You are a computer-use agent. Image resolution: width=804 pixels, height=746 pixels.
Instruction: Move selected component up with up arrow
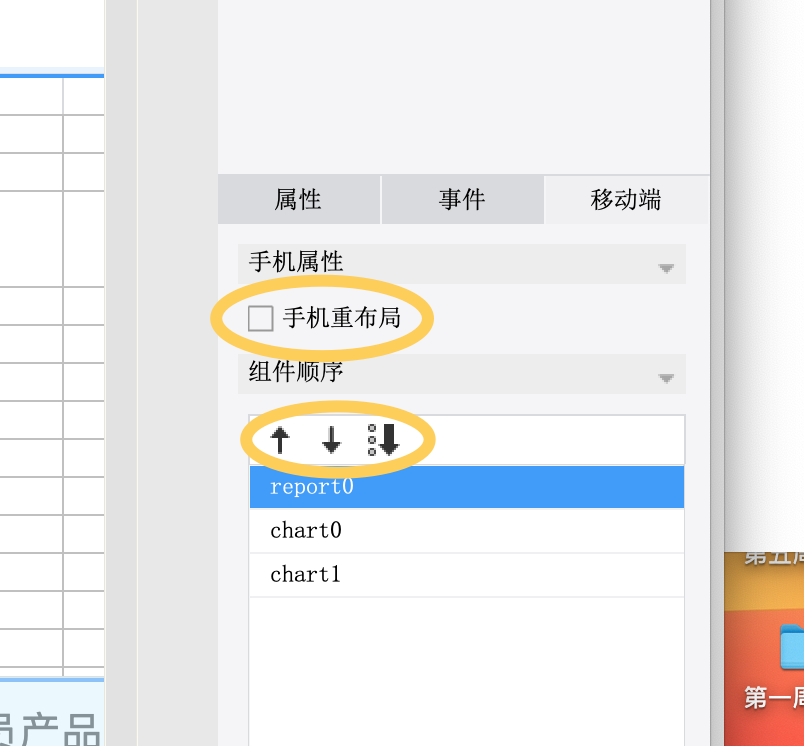coord(280,440)
